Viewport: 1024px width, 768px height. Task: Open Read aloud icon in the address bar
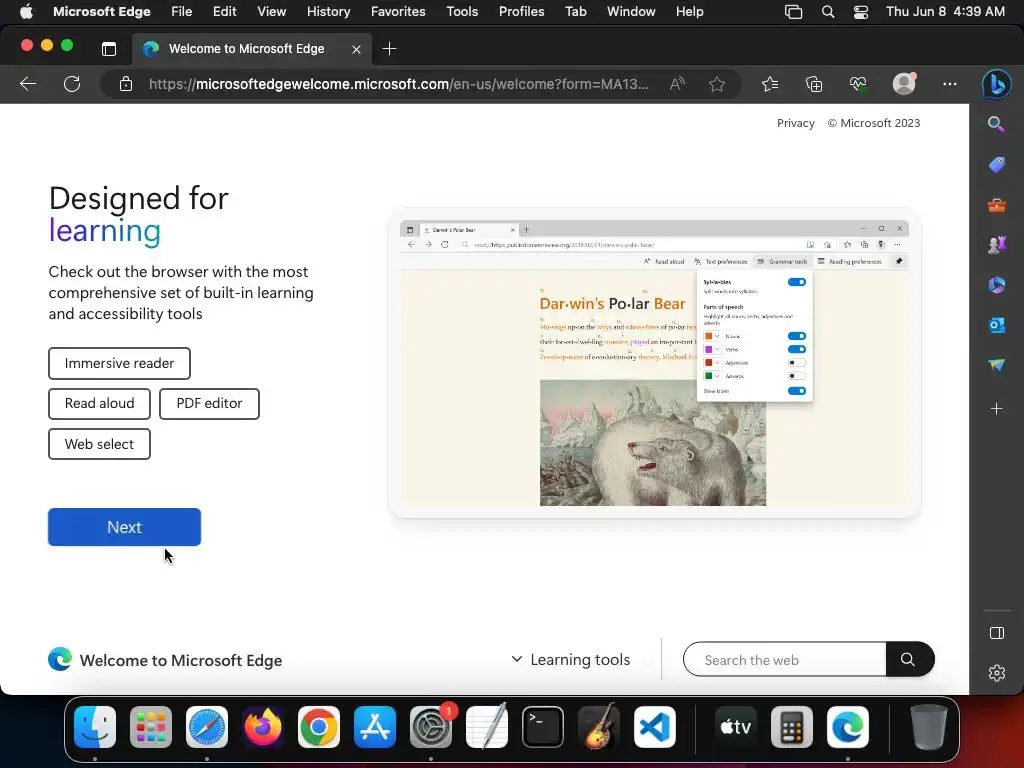[677, 84]
